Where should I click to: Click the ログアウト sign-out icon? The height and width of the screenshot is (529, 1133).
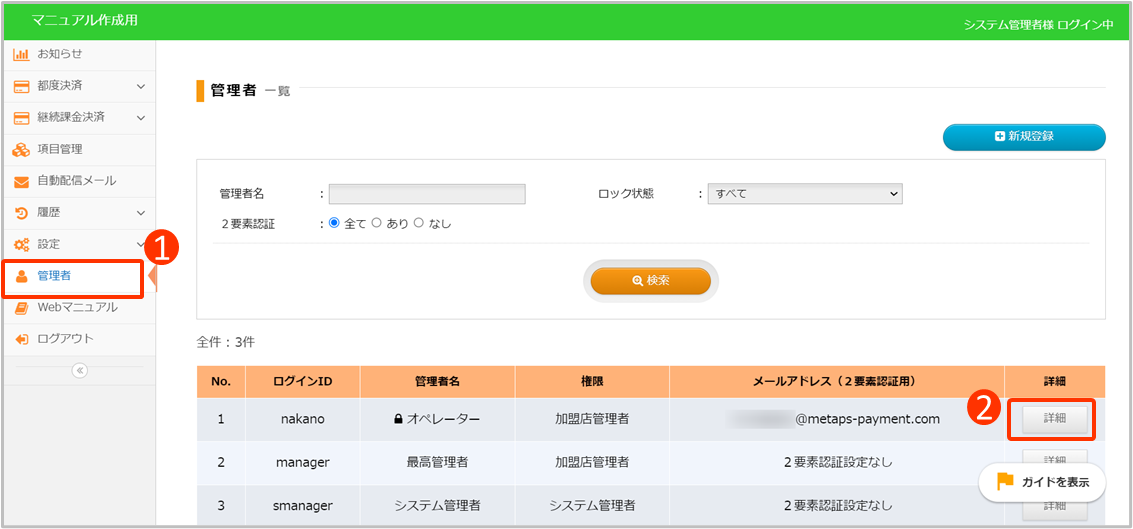coord(21,339)
